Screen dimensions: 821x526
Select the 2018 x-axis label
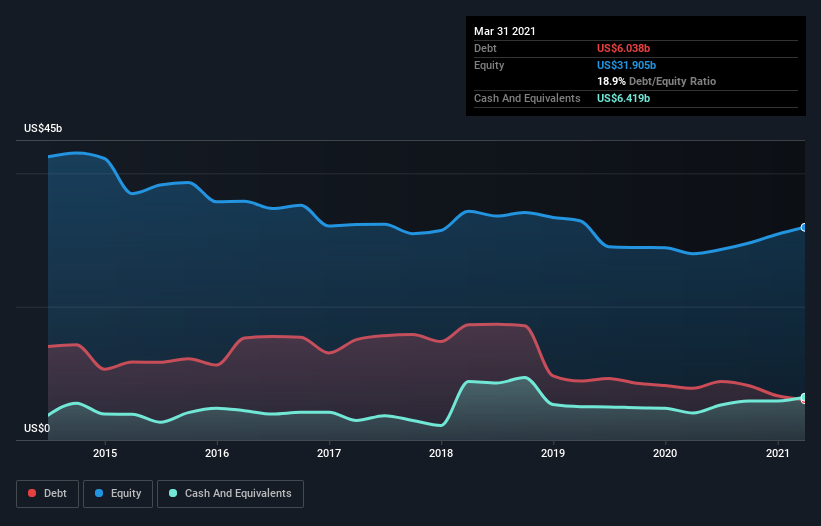pyautogui.click(x=441, y=453)
